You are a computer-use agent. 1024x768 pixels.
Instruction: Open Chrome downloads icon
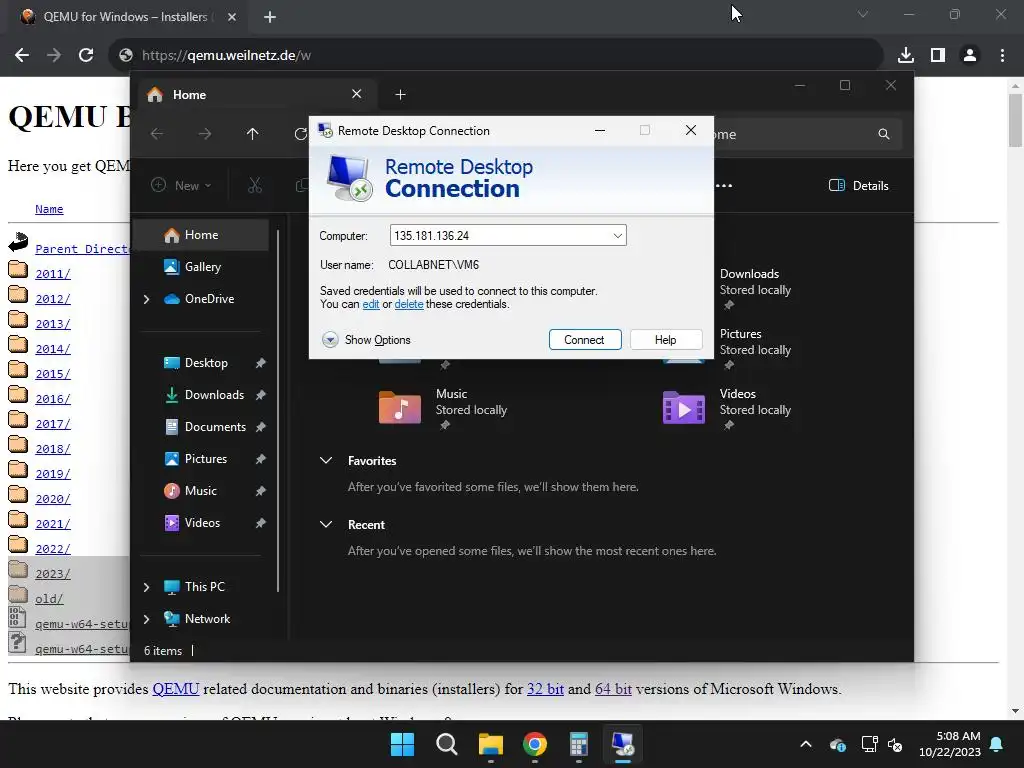pos(905,56)
